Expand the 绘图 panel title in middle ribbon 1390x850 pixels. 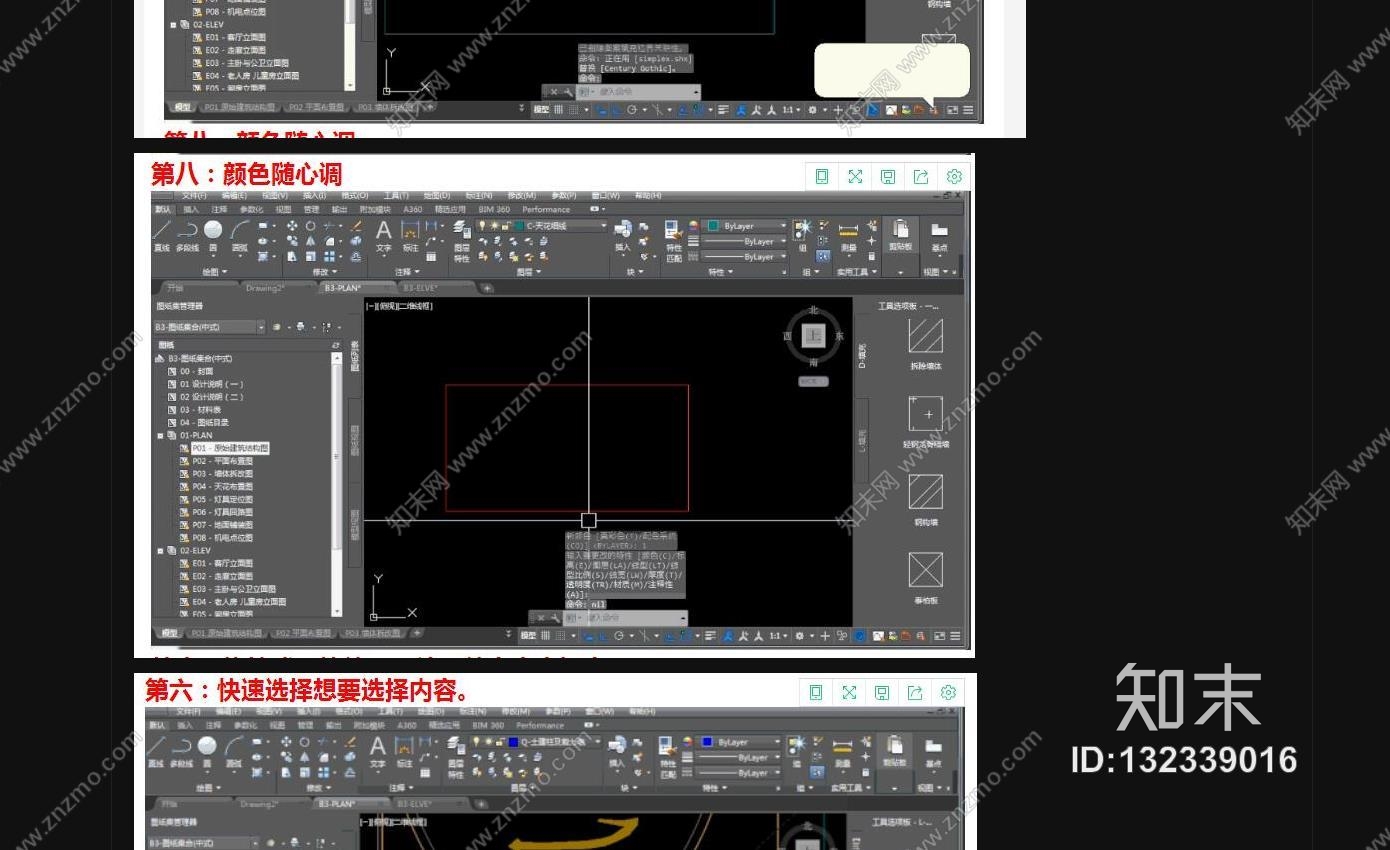coord(215,271)
